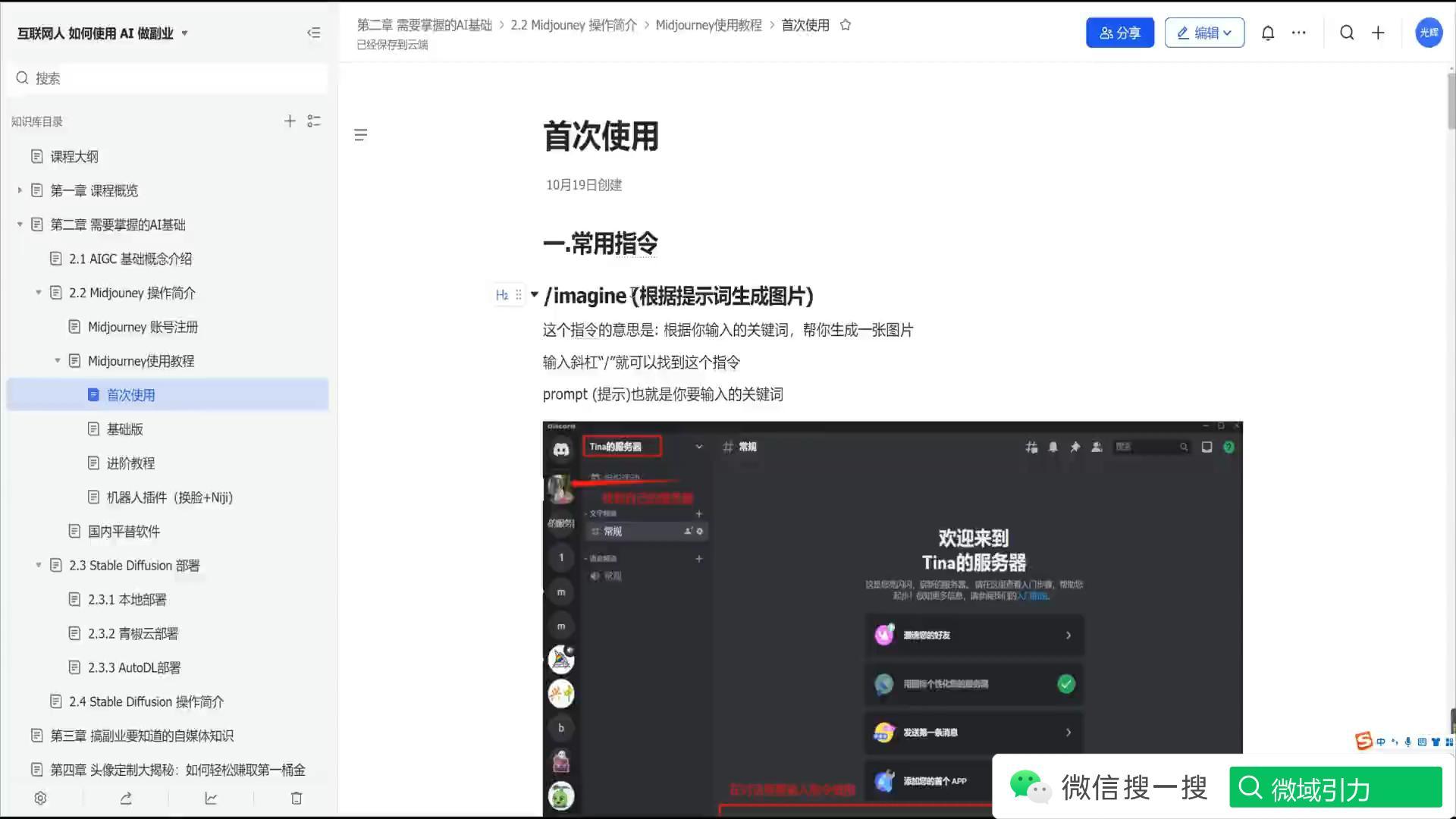
Task: Expand 第一章 课程概览 tree node
Action: pos(20,190)
